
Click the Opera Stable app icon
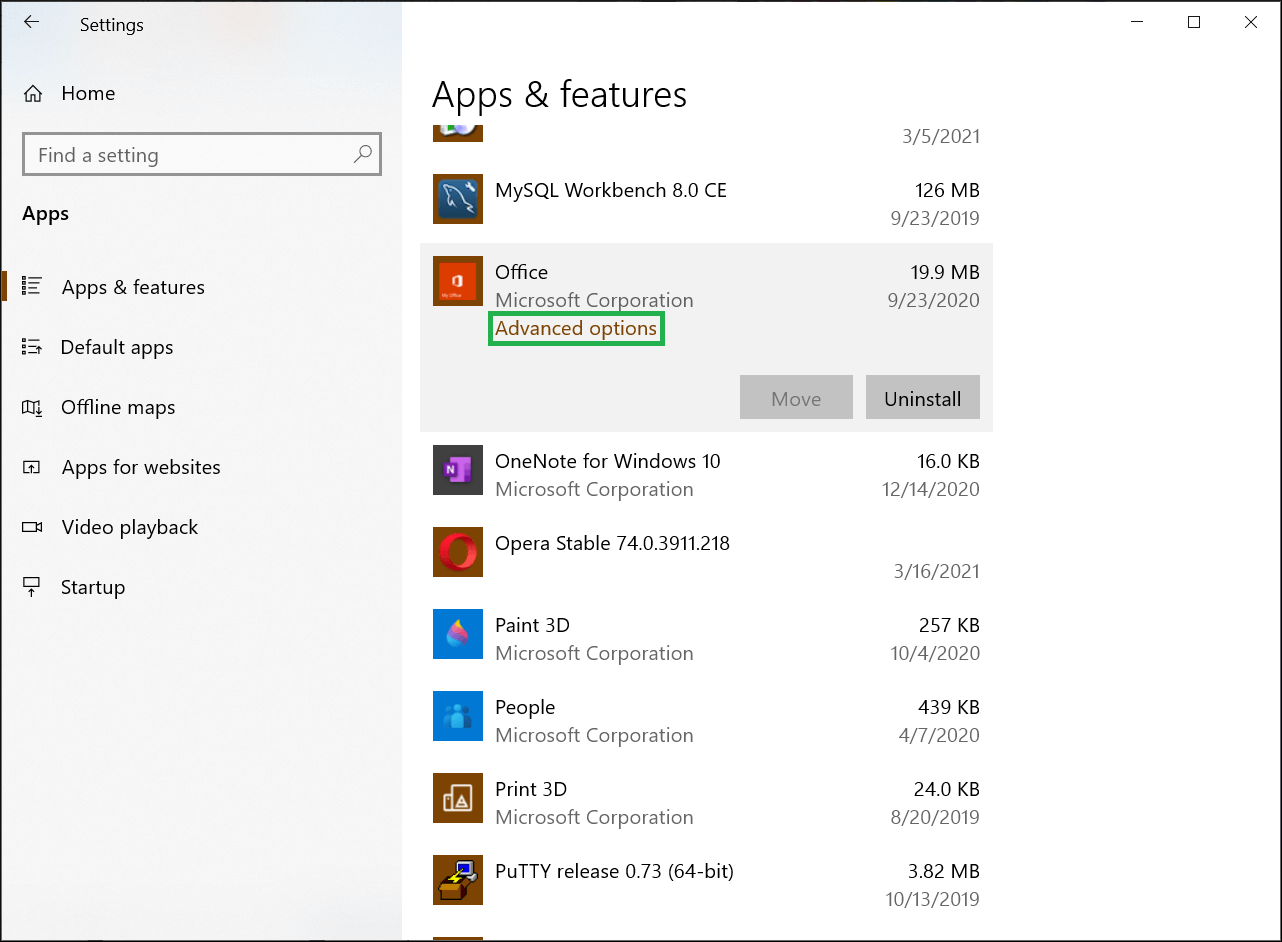point(458,552)
